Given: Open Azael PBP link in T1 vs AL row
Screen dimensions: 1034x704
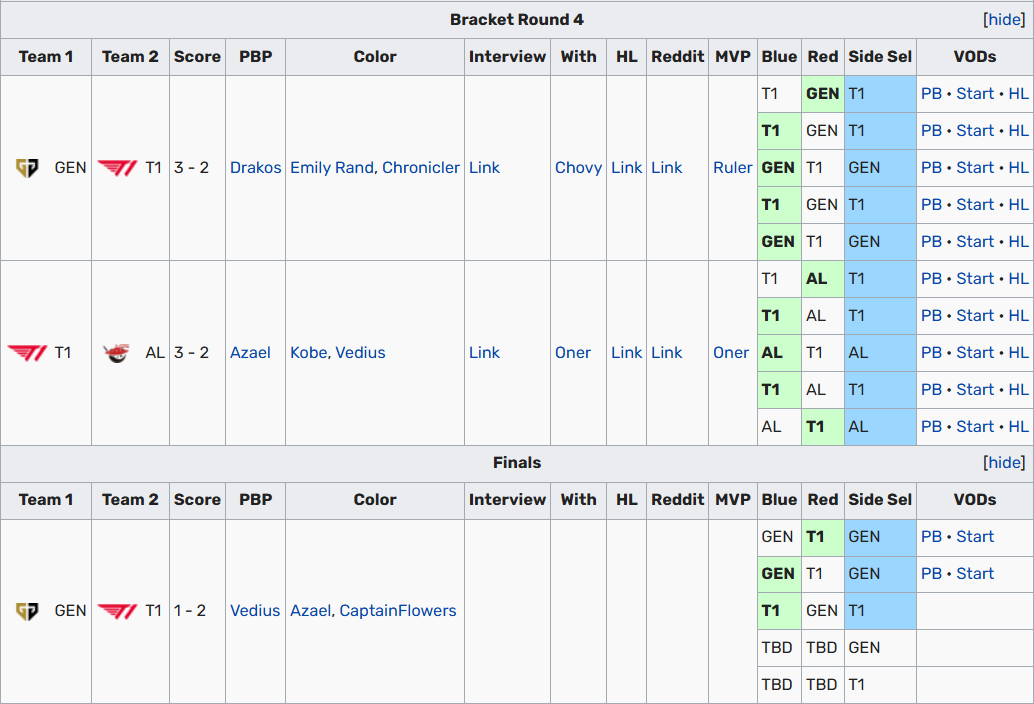Looking at the screenshot, I should coord(250,353).
